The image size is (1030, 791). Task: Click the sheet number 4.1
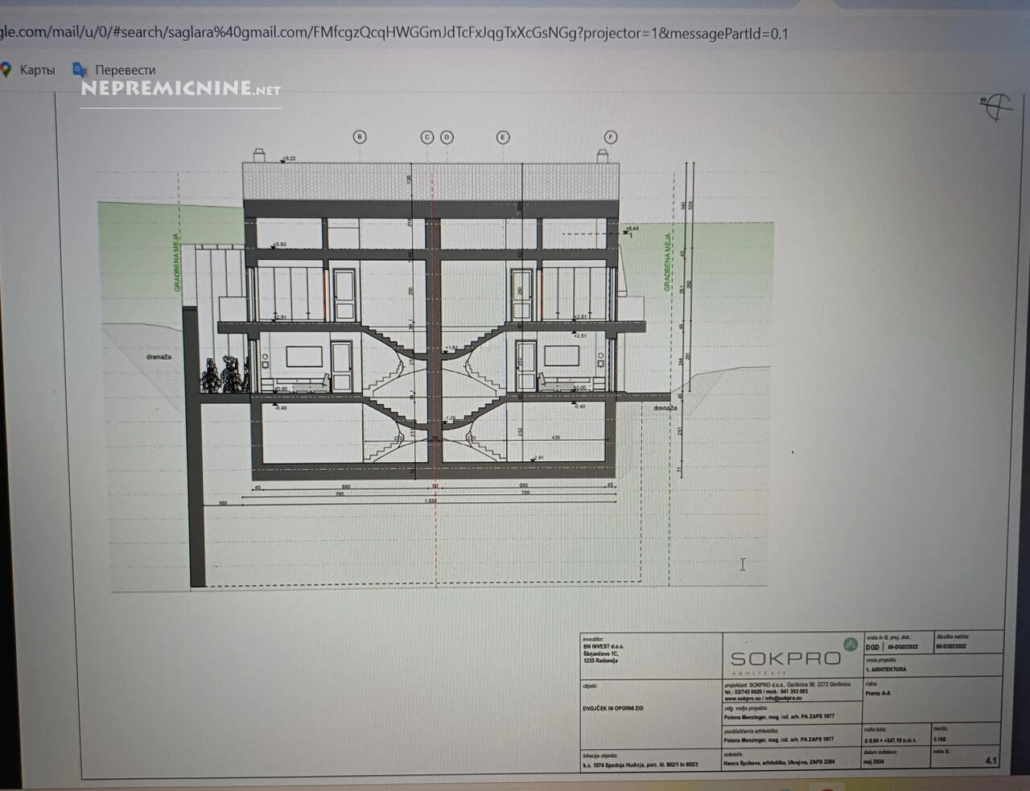989,761
